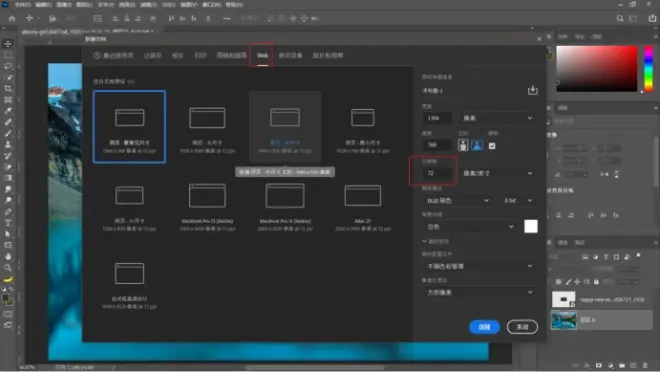The width and height of the screenshot is (660, 372).
Task: Click the clock icon of recent tab
Action: coord(97,56)
